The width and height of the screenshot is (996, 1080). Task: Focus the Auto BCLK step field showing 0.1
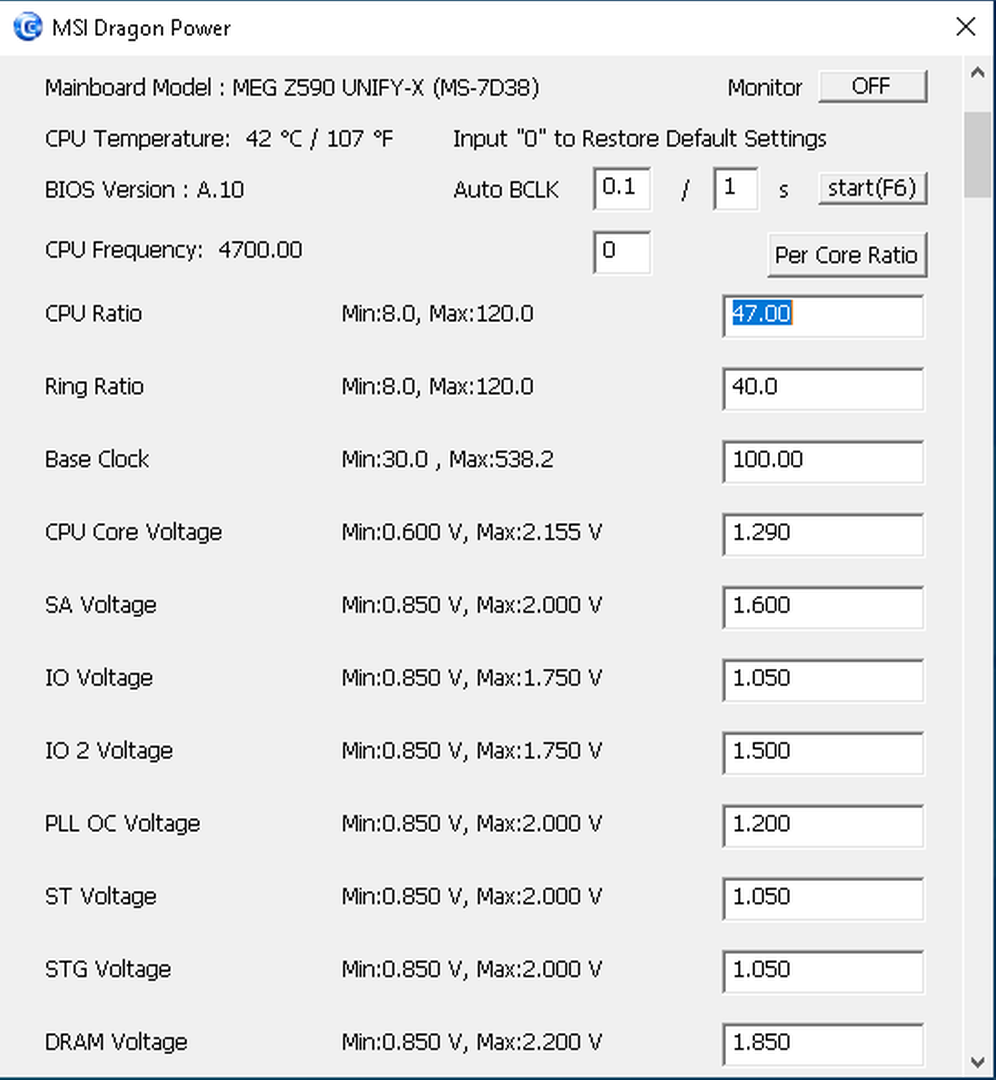click(x=622, y=188)
